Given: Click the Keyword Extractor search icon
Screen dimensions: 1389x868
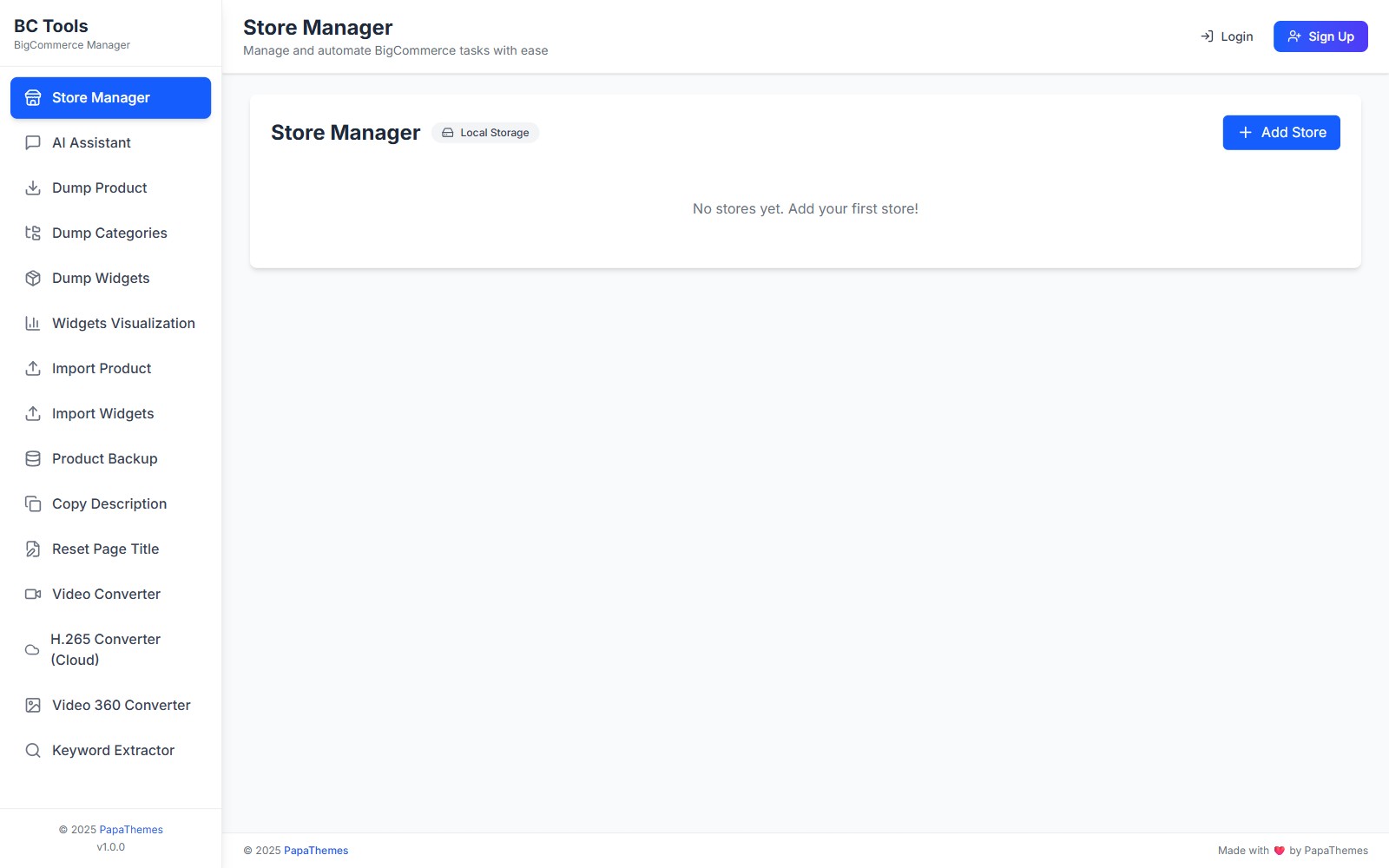Looking at the screenshot, I should pyautogui.click(x=33, y=751).
